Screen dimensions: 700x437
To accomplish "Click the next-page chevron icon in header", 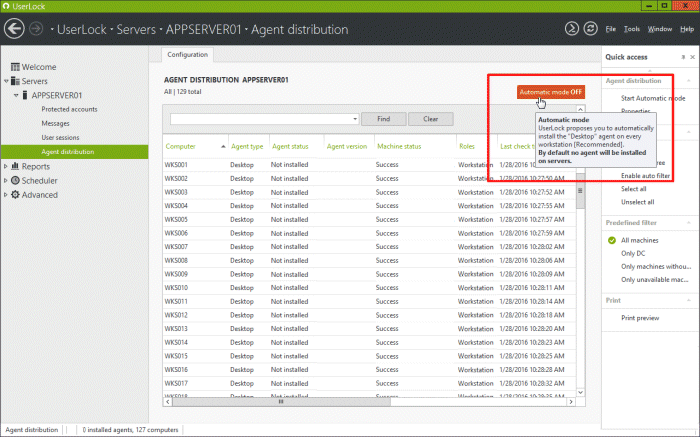I will 572,28.
